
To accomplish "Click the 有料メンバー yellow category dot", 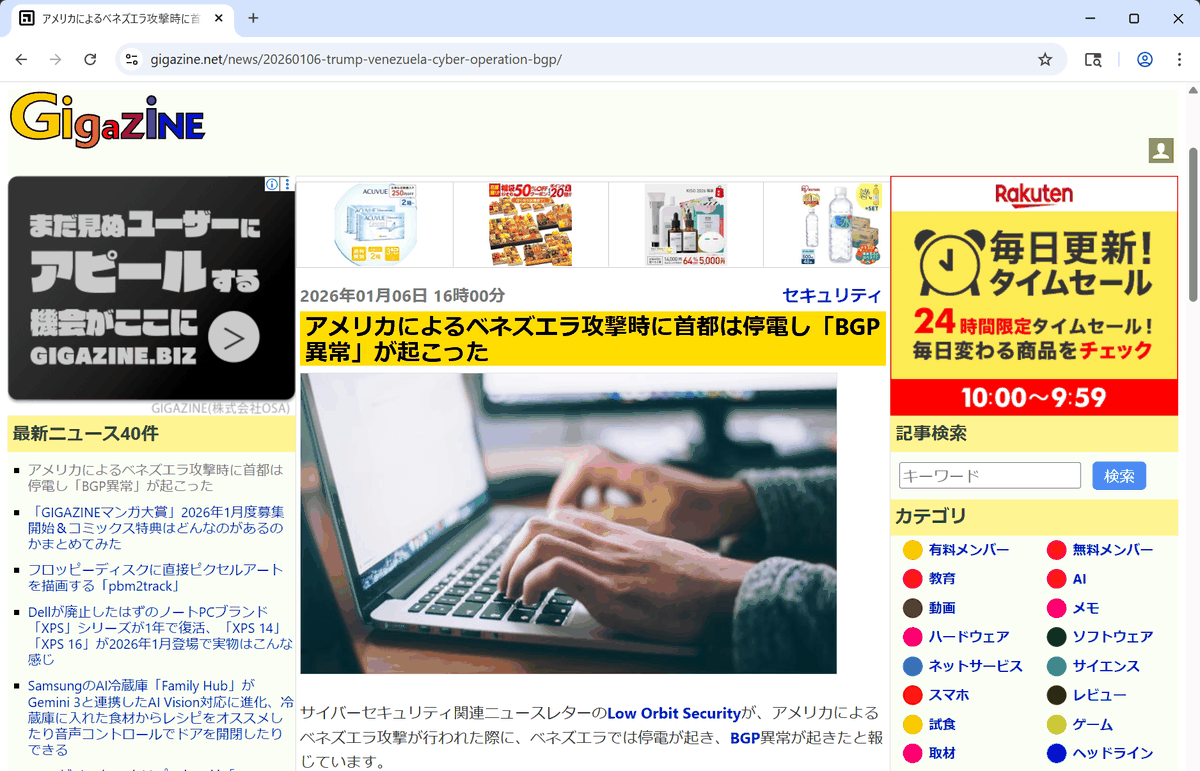I will (x=912, y=550).
